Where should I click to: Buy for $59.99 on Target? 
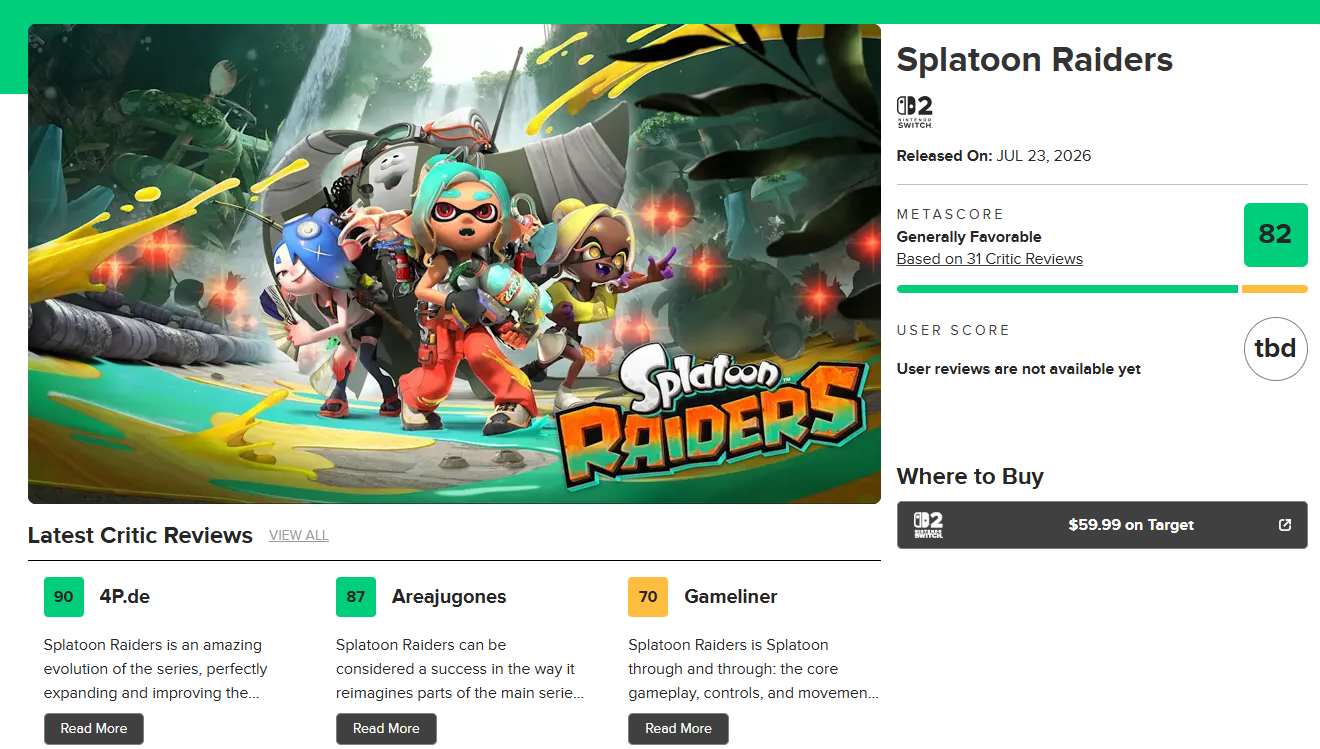click(1102, 525)
